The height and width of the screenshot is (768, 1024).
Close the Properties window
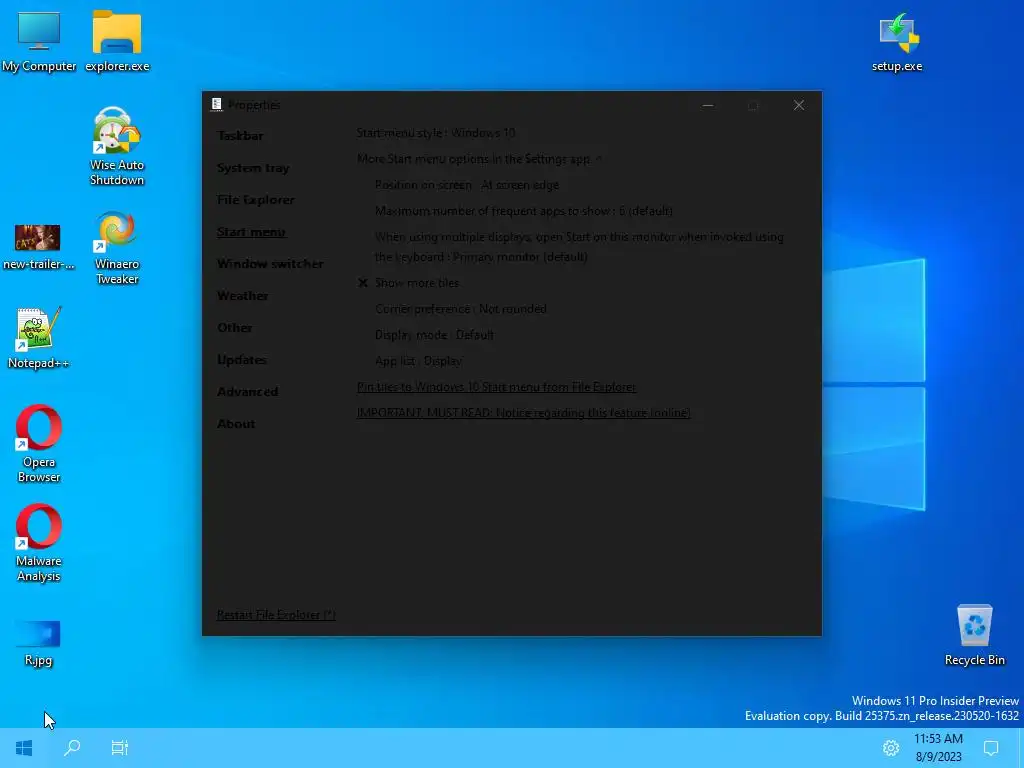(x=799, y=105)
